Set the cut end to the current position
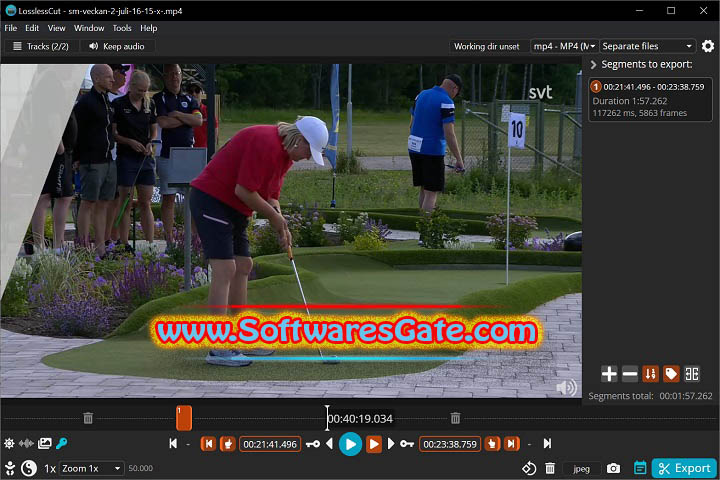Viewport: 720px width, 480px height. click(492, 444)
